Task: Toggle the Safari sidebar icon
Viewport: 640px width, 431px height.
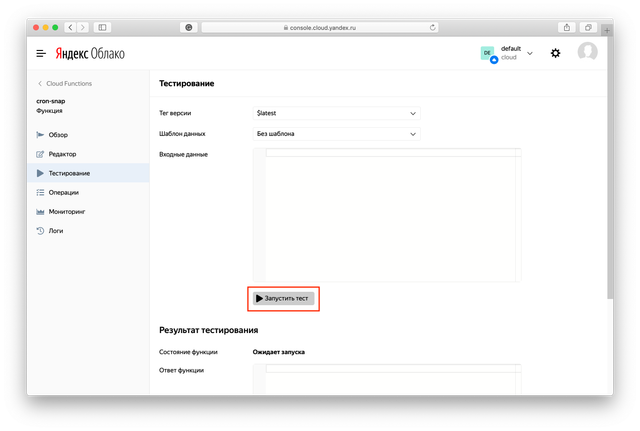Action: pyautogui.click(x=102, y=27)
